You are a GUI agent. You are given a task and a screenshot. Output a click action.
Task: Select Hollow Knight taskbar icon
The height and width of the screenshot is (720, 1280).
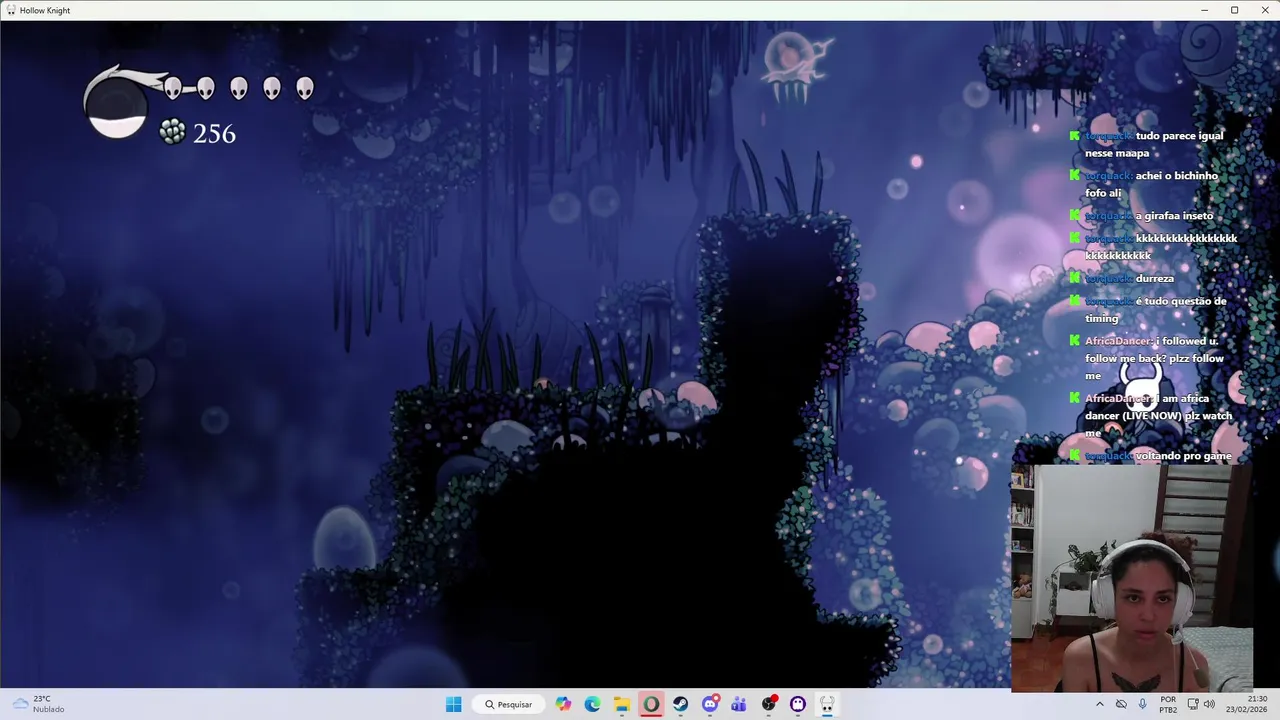pyautogui.click(x=827, y=704)
